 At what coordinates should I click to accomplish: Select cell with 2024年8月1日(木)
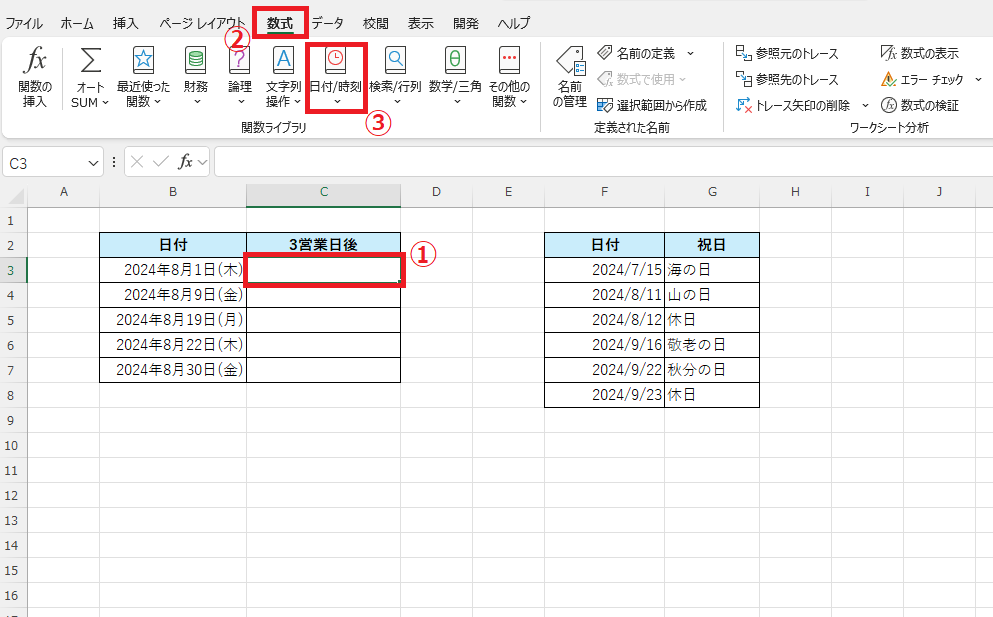pyautogui.click(x=173, y=270)
